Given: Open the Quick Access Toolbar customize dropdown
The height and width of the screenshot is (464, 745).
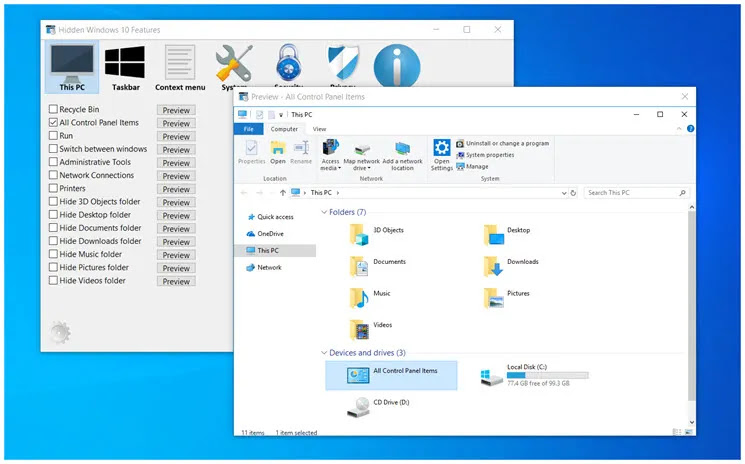Looking at the screenshot, I should pos(281,115).
